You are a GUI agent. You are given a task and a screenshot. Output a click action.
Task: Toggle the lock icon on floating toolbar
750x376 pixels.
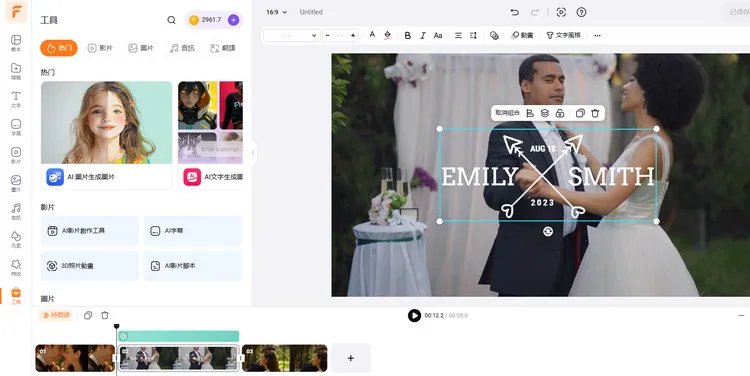click(560, 113)
